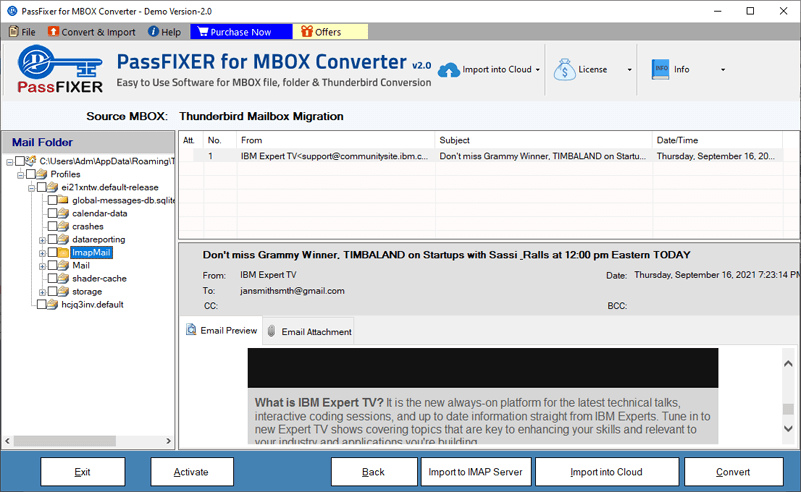Image resolution: width=801 pixels, height=492 pixels.
Task: Click the email preview scroll down arrow
Action: [788, 429]
